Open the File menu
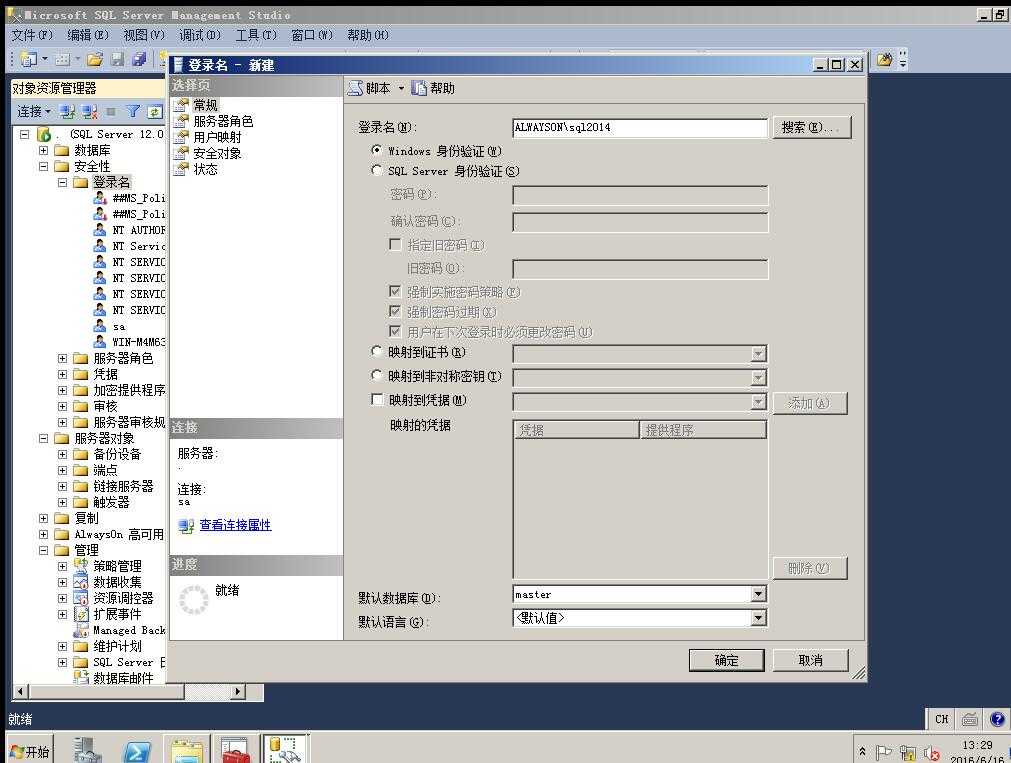This screenshot has width=1011, height=763. (32, 35)
